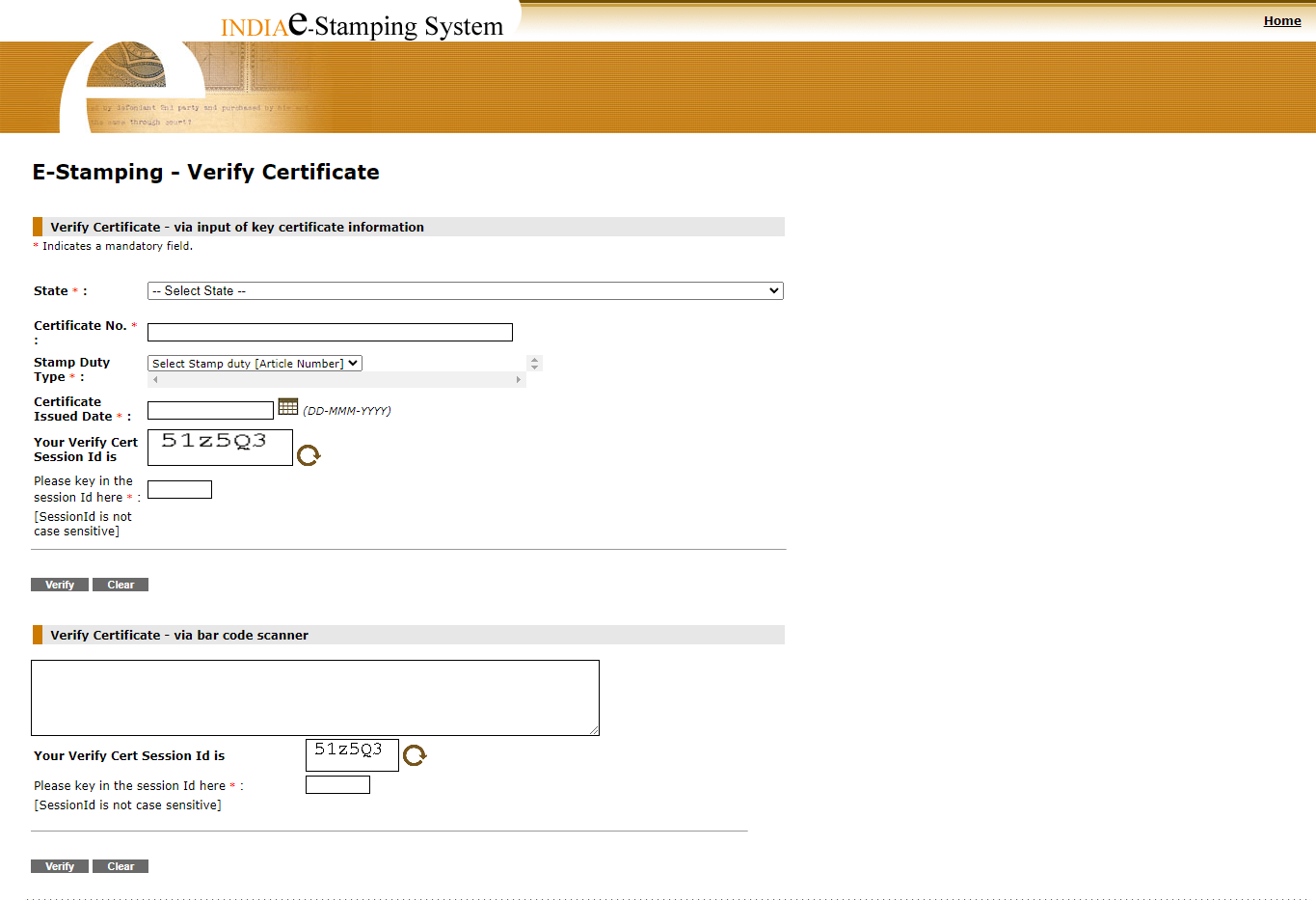Click the INDIA e-Stamping System title
The width and height of the screenshot is (1316, 900).
(363, 24)
